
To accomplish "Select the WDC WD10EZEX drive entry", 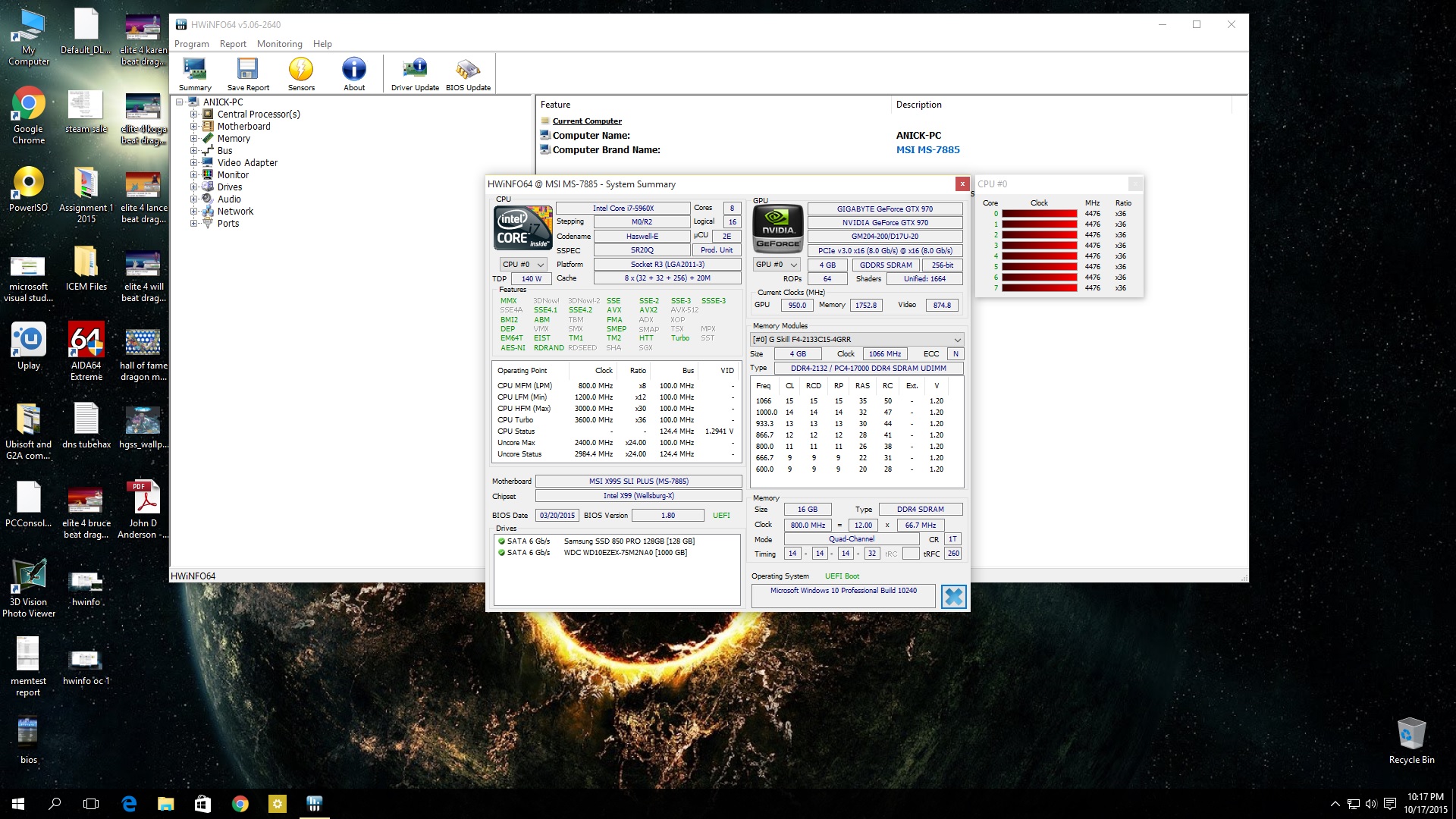I will (x=617, y=553).
